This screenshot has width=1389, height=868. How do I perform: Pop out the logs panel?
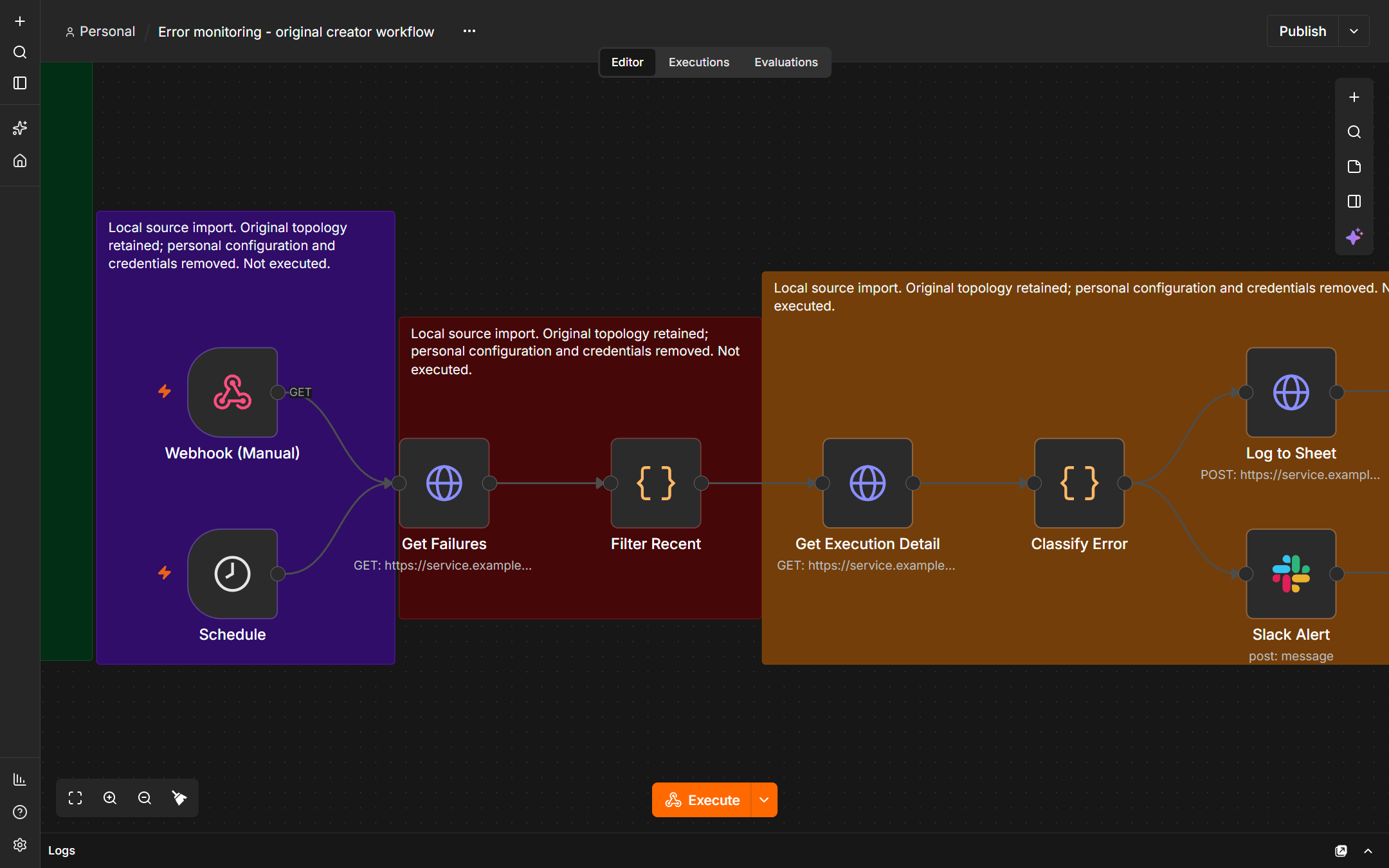click(x=1341, y=851)
